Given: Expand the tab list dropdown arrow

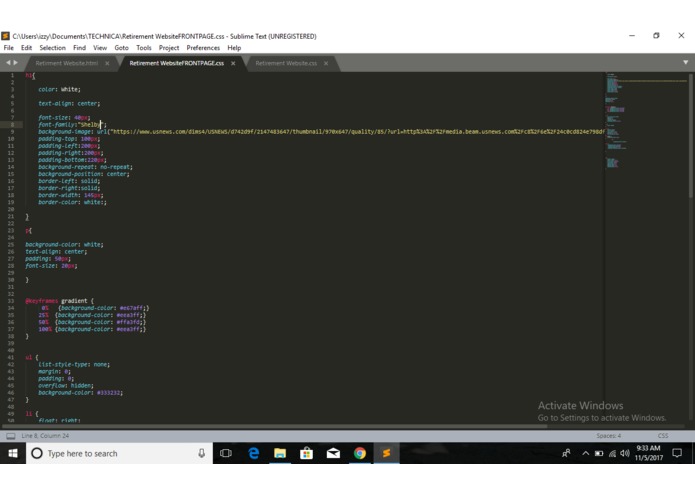Looking at the screenshot, I should click(x=686, y=62).
